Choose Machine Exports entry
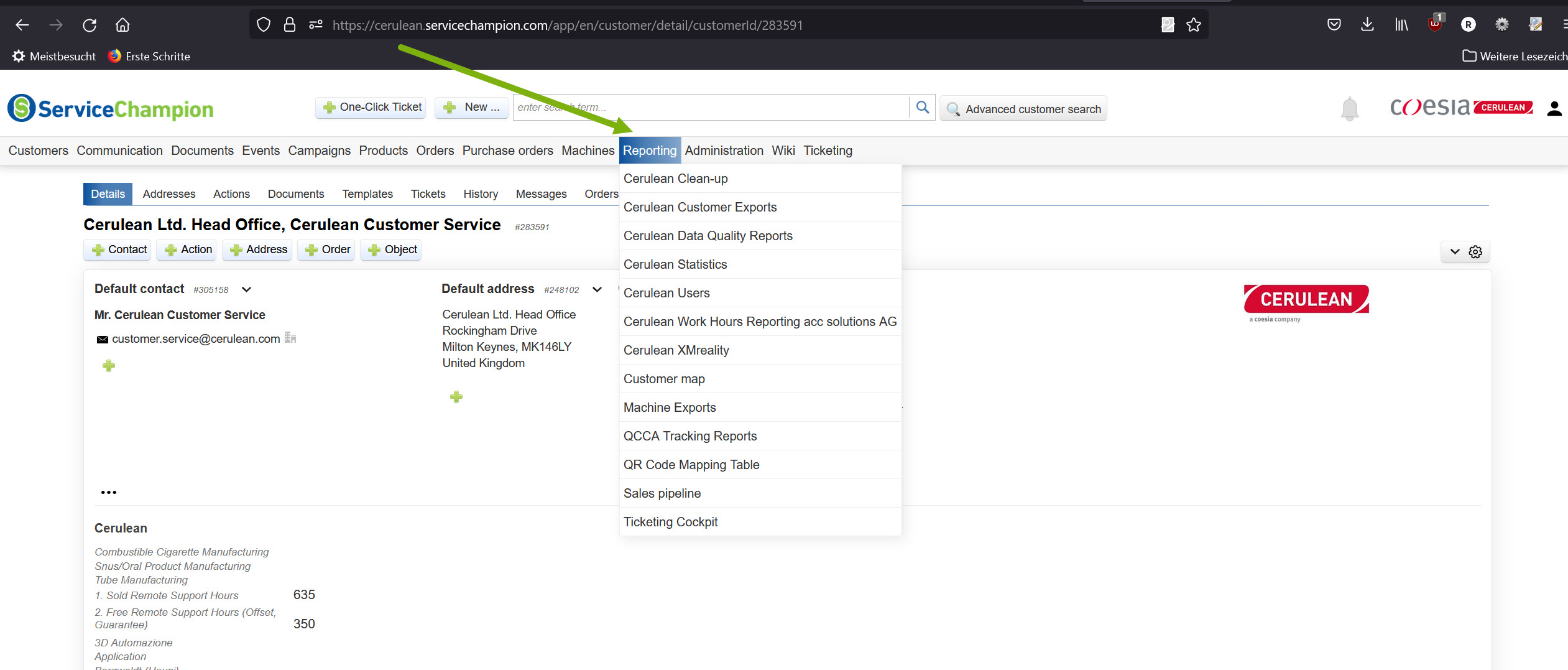This screenshot has width=1568, height=670. [x=760, y=407]
